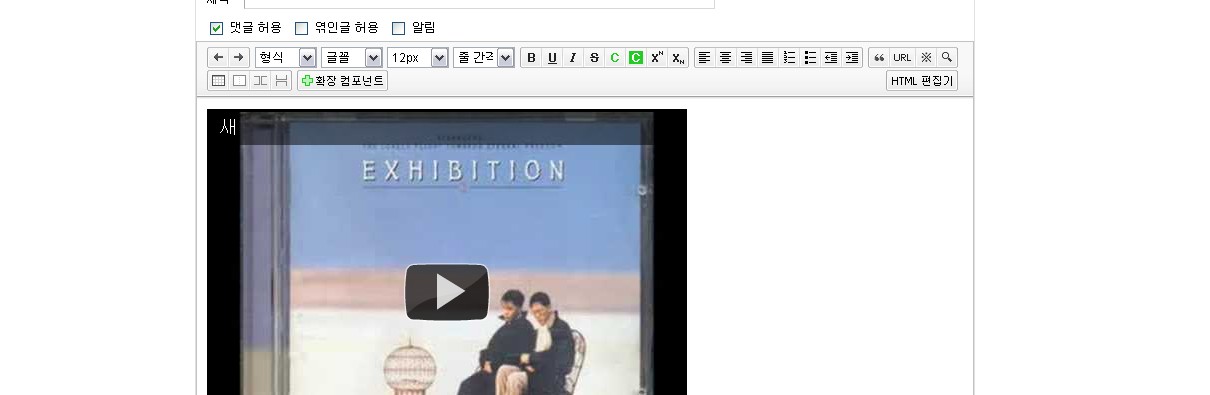Screen dimensions: 1210x395
Task: Toggle the 엮인글 허용 checkbox
Action: click(x=301, y=28)
